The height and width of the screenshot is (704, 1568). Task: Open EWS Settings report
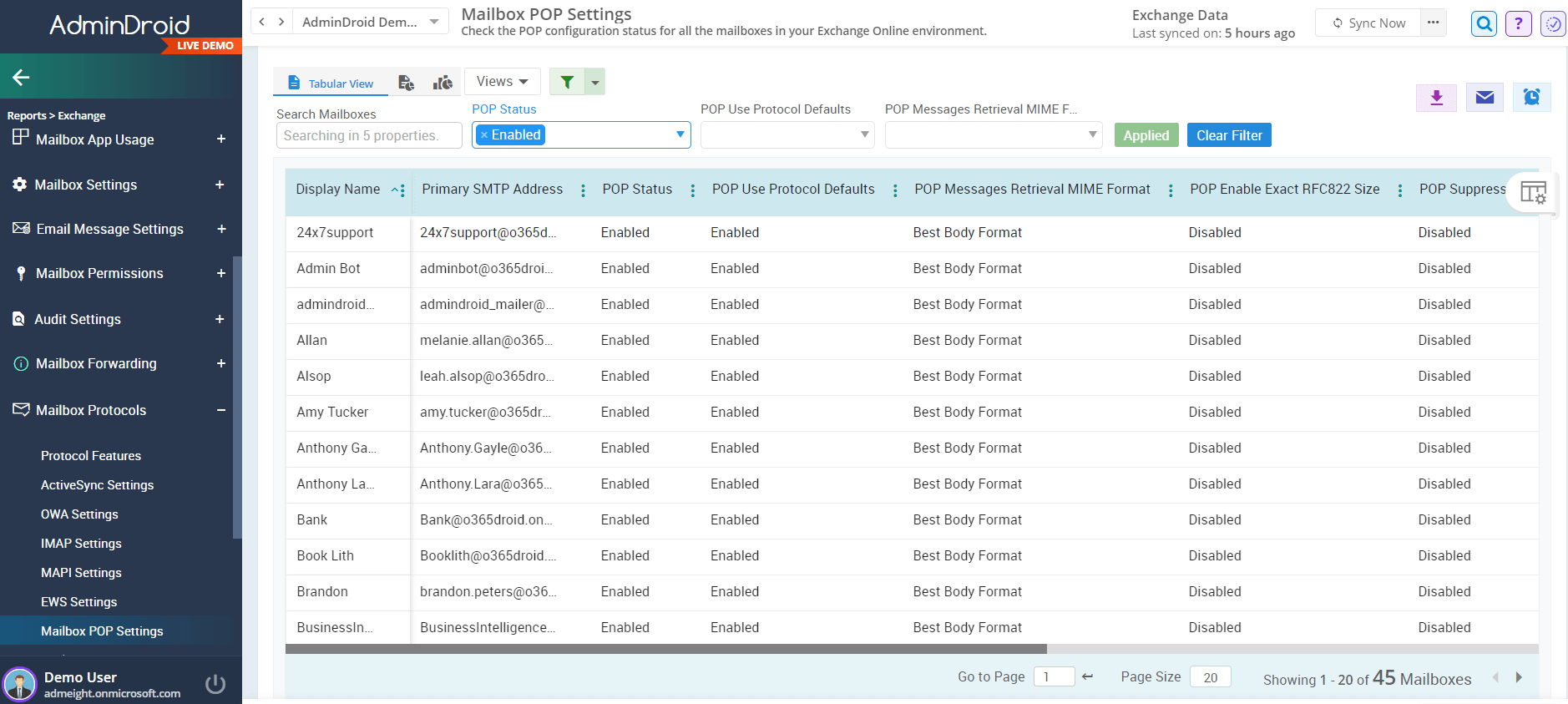click(x=78, y=602)
